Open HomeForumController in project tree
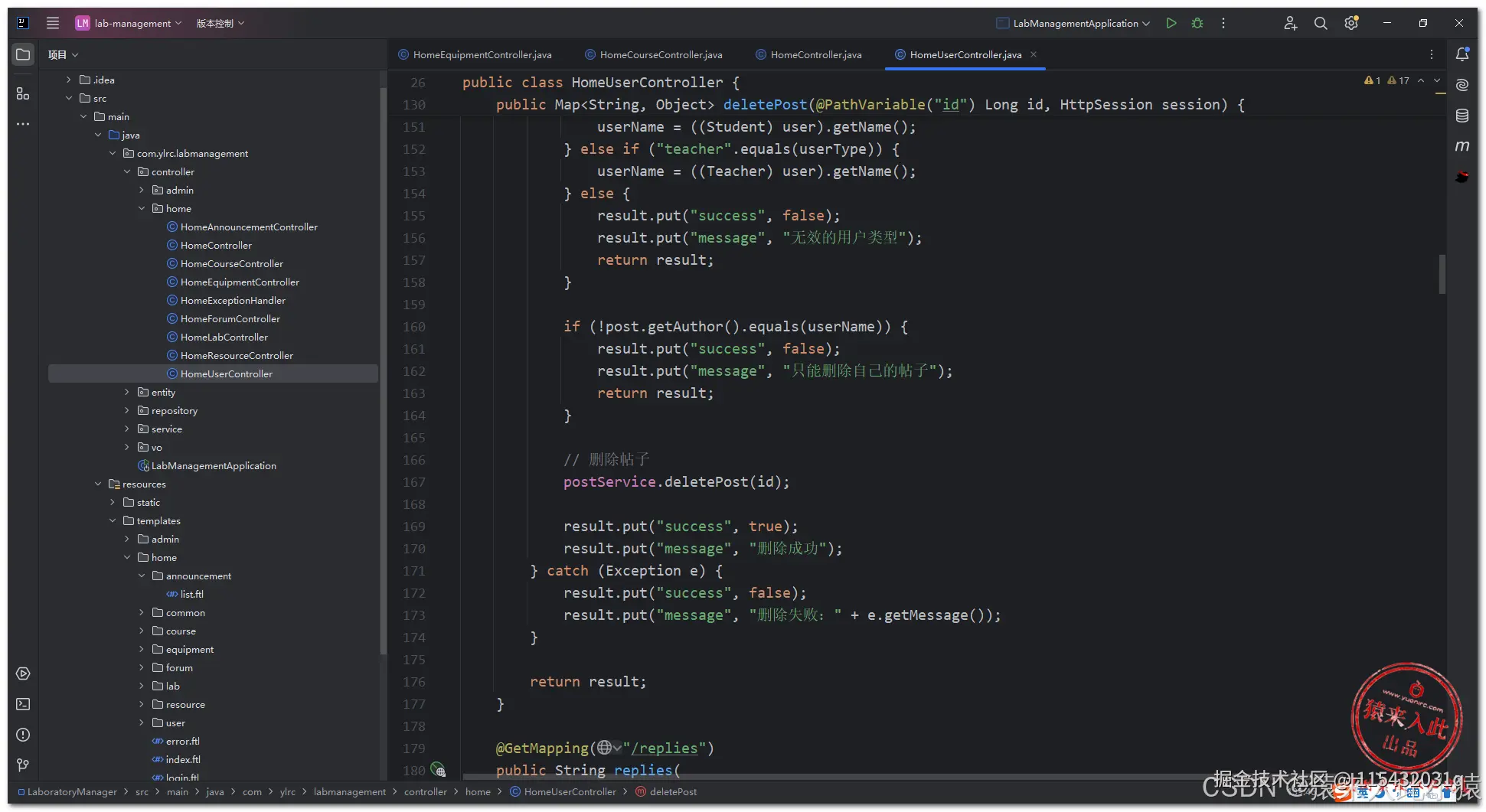This screenshot has width=1486, height=812. pyautogui.click(x=230, y=318)
